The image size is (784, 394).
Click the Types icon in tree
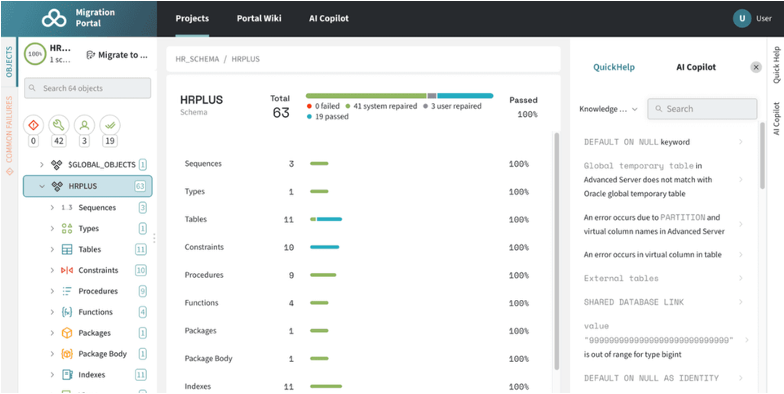point(67,228)
